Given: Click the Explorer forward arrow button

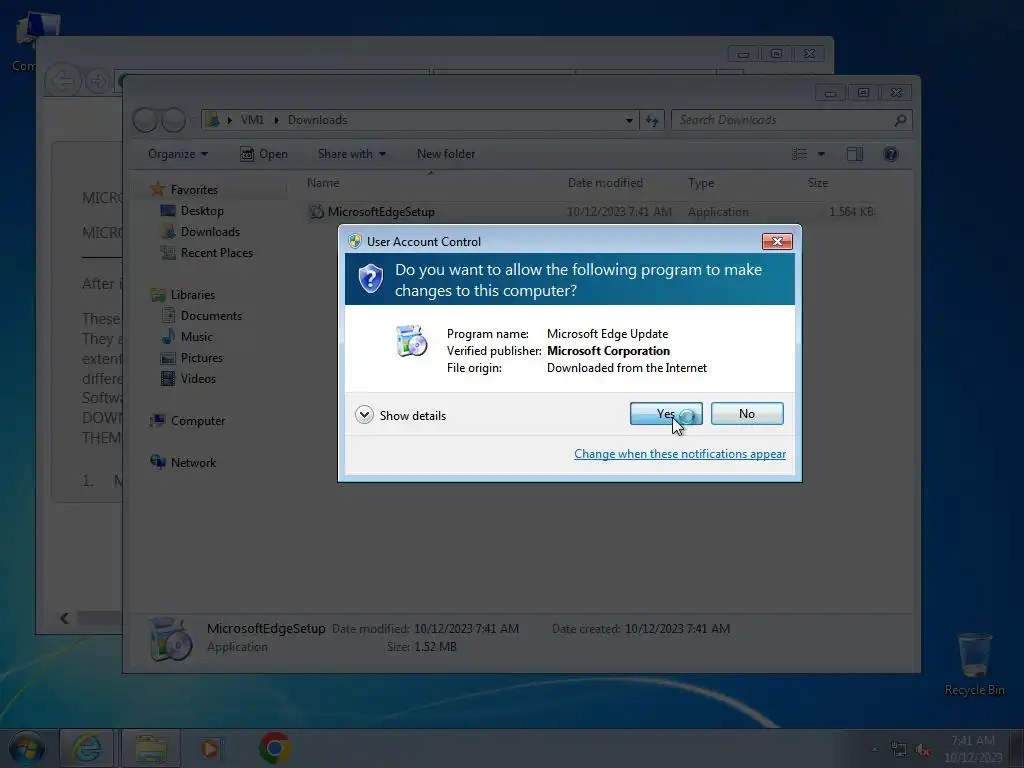Looking at the screenshot, I should pyautogui.click(x=173, y=120).
